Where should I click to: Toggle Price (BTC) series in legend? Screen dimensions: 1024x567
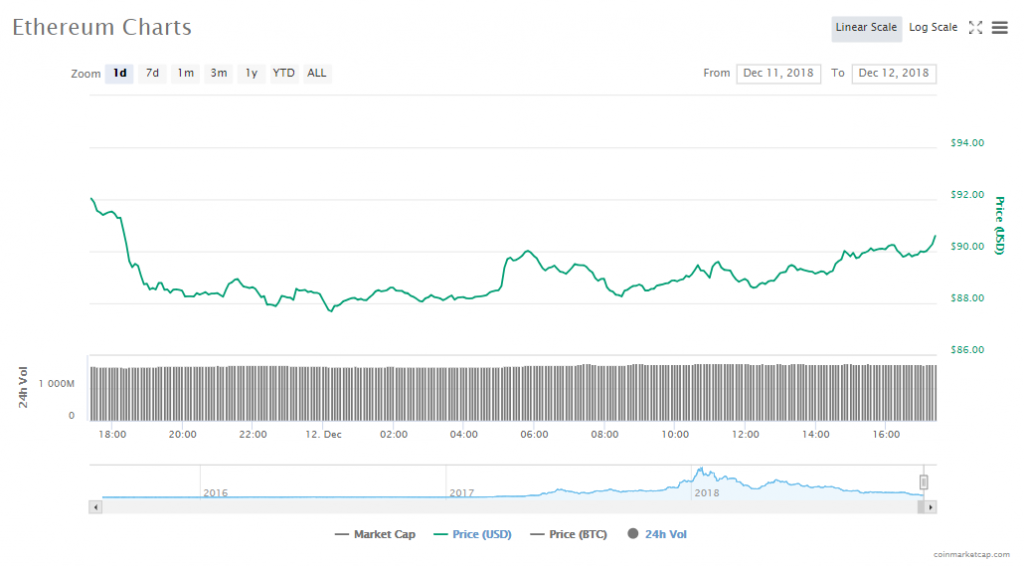[568, 535]
